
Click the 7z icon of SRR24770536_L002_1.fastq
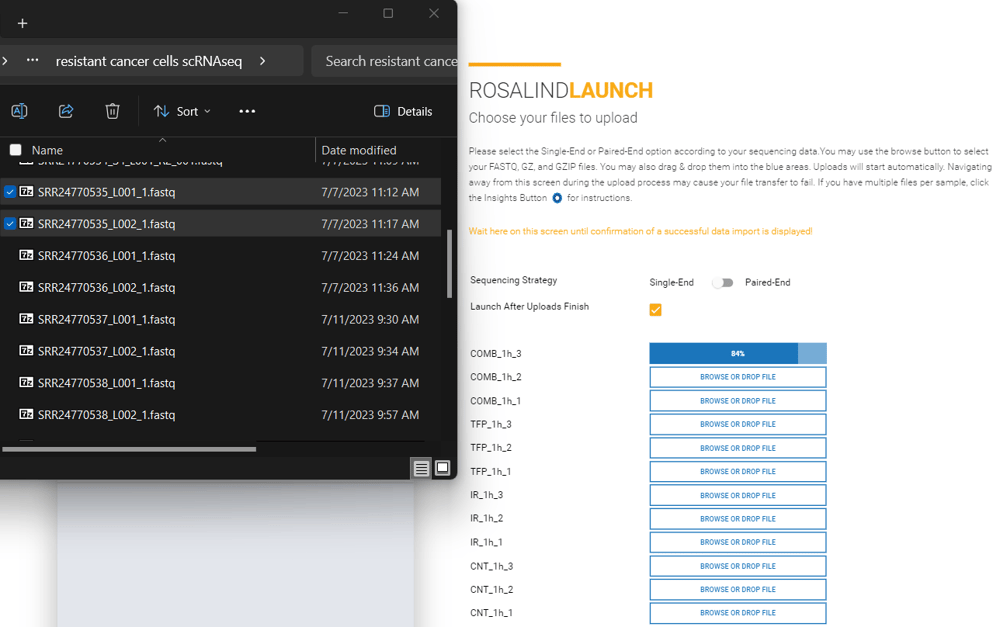tap(26, 287)
